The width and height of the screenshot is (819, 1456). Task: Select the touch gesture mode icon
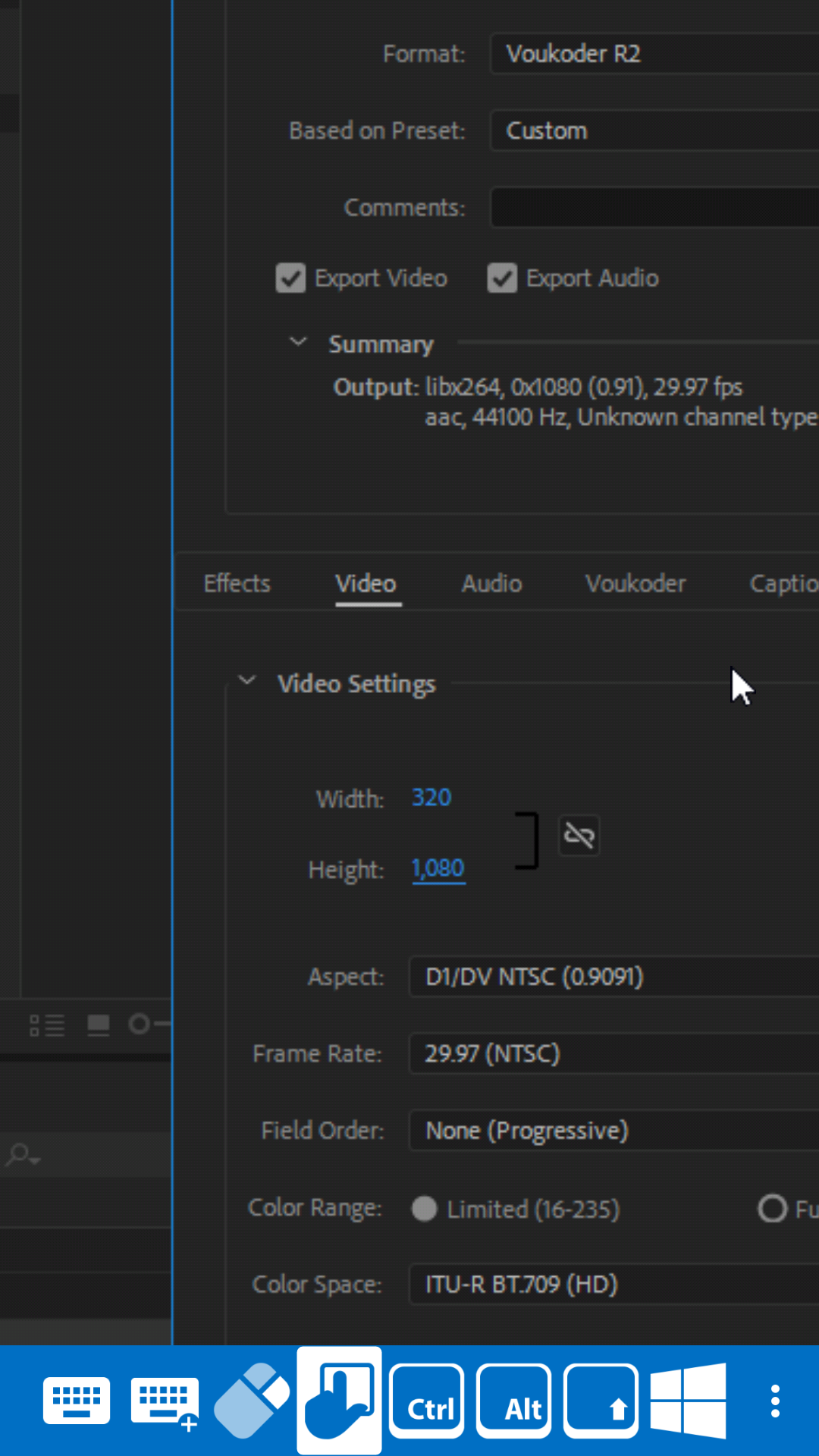click(339, 1401)
